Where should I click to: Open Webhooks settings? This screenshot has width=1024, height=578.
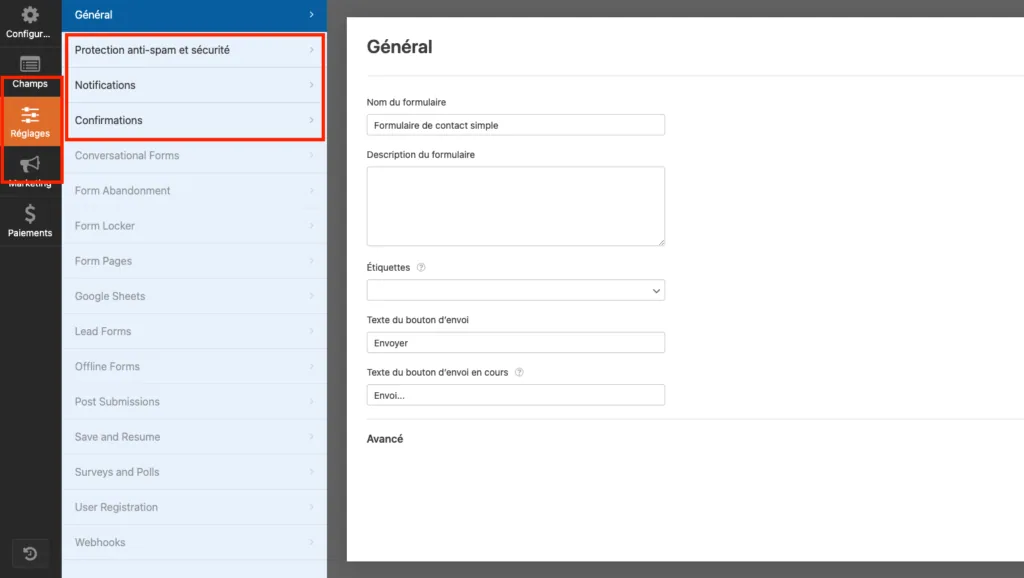pos(194,543)
